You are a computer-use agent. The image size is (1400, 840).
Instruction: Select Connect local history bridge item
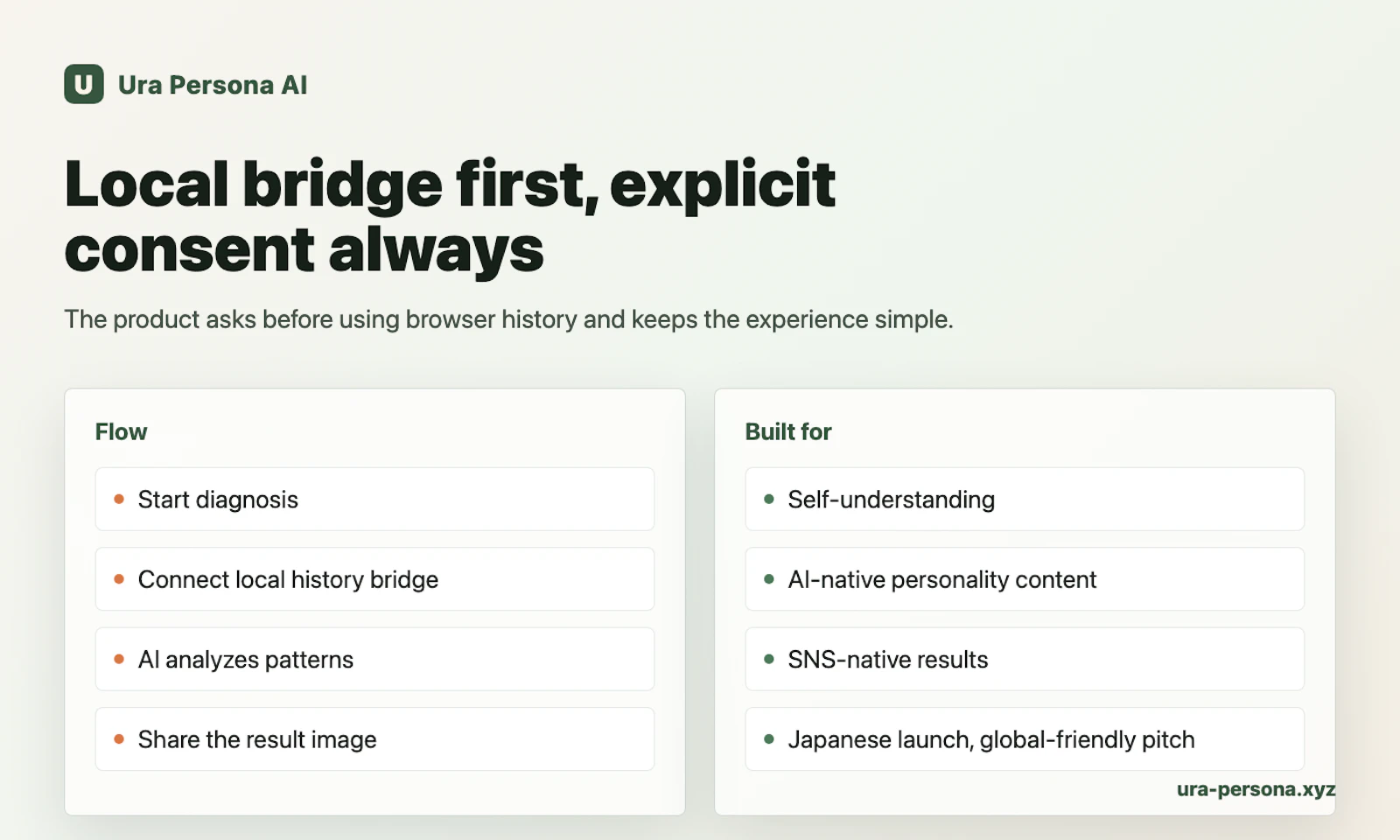[374, 579]
